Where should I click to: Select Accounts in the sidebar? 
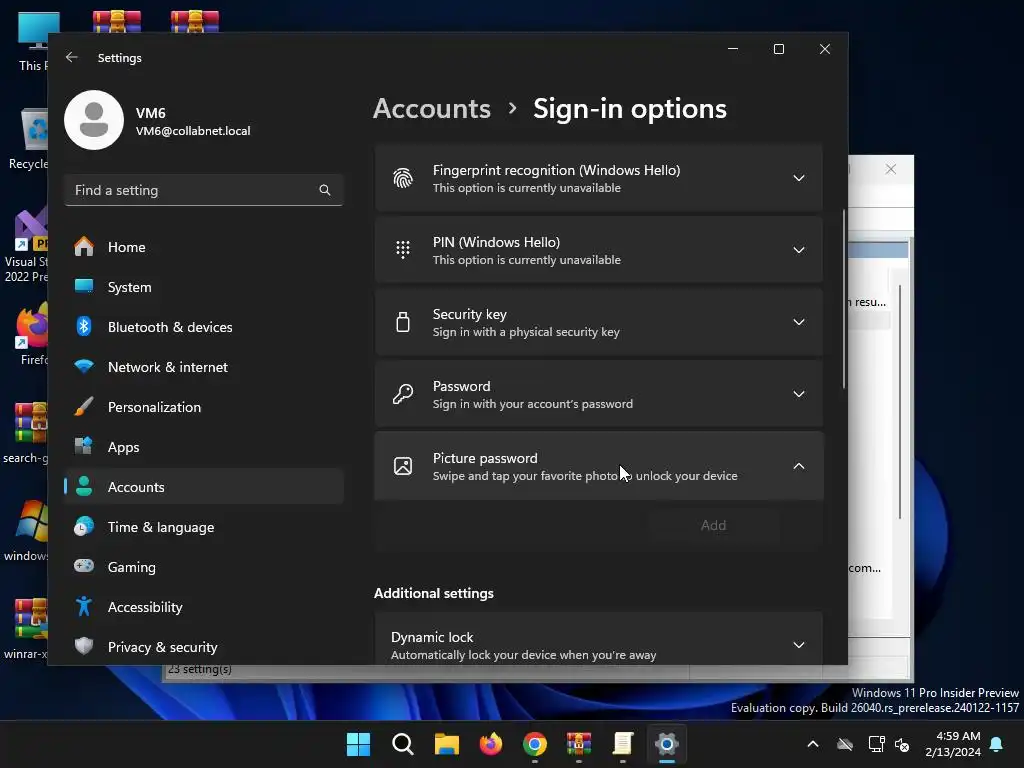click(x=204, y=487)
